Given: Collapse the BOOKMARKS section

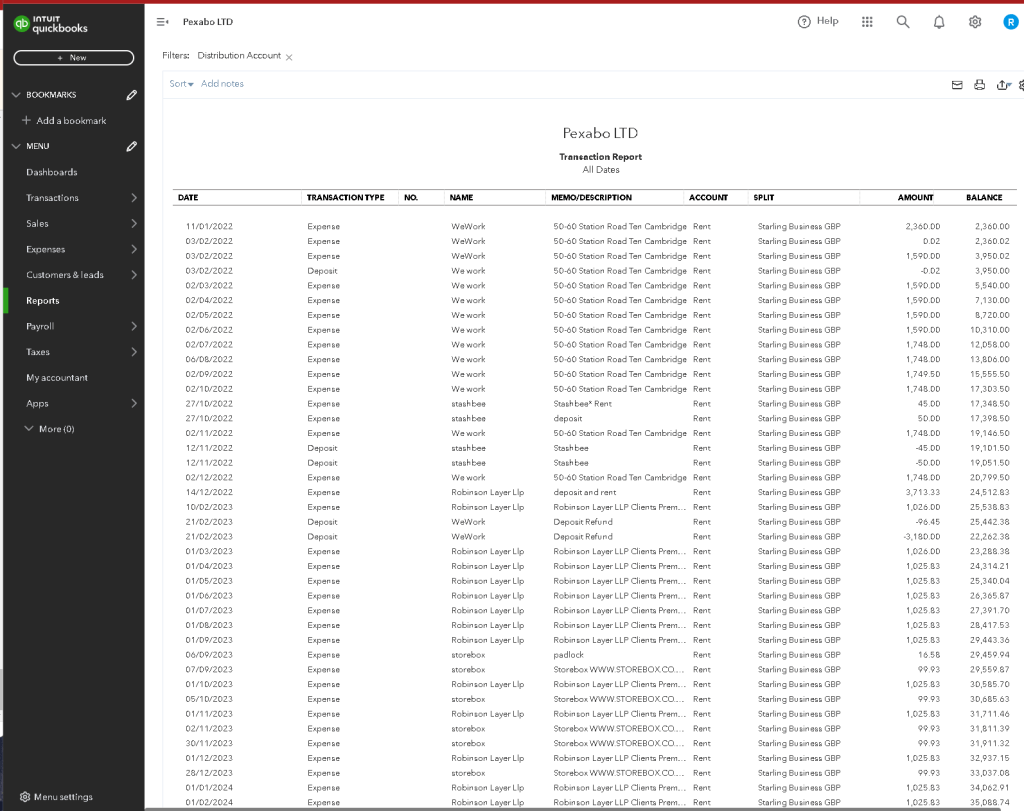Looking at the screenshot, I should tap(16, 95).
